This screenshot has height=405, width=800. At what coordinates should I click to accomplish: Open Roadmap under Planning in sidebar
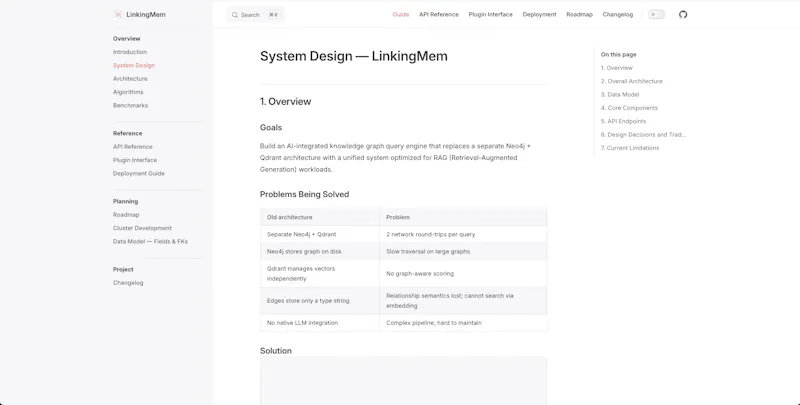126,215
